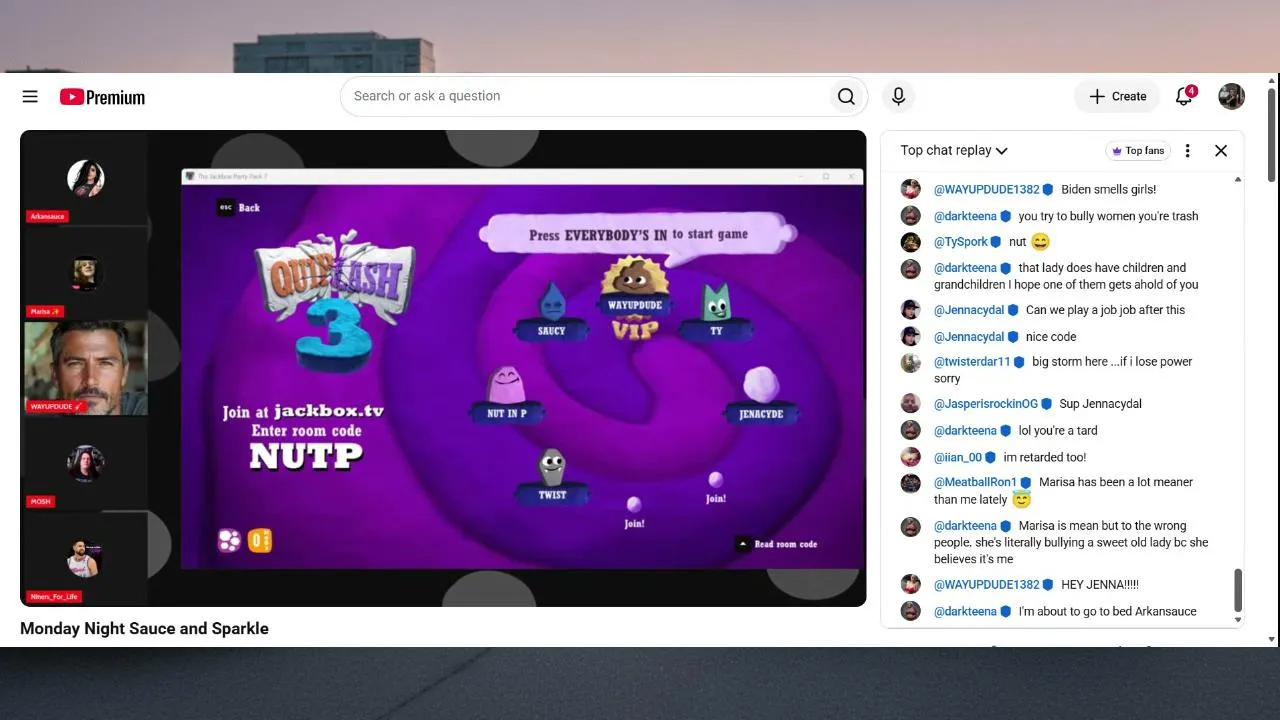Viewport: 1280px width, 720px height.
Task: Click @iian_00's chat avatar
Action: pyautogui.click(x=910, y=457)
